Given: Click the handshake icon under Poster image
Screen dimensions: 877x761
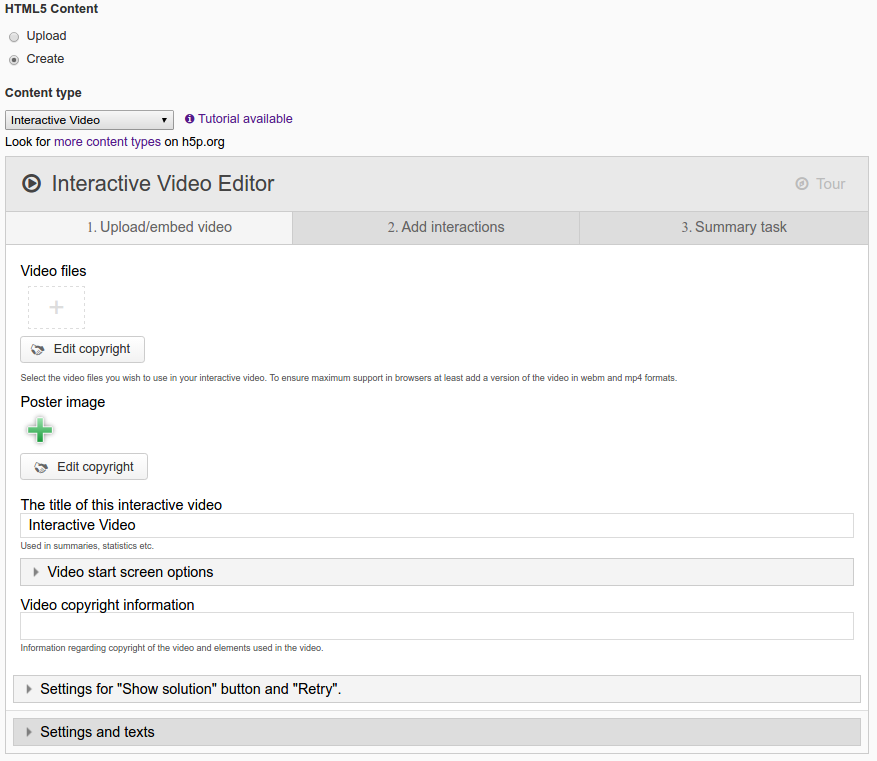Looking at the screenshot, I should coord(41,467).
